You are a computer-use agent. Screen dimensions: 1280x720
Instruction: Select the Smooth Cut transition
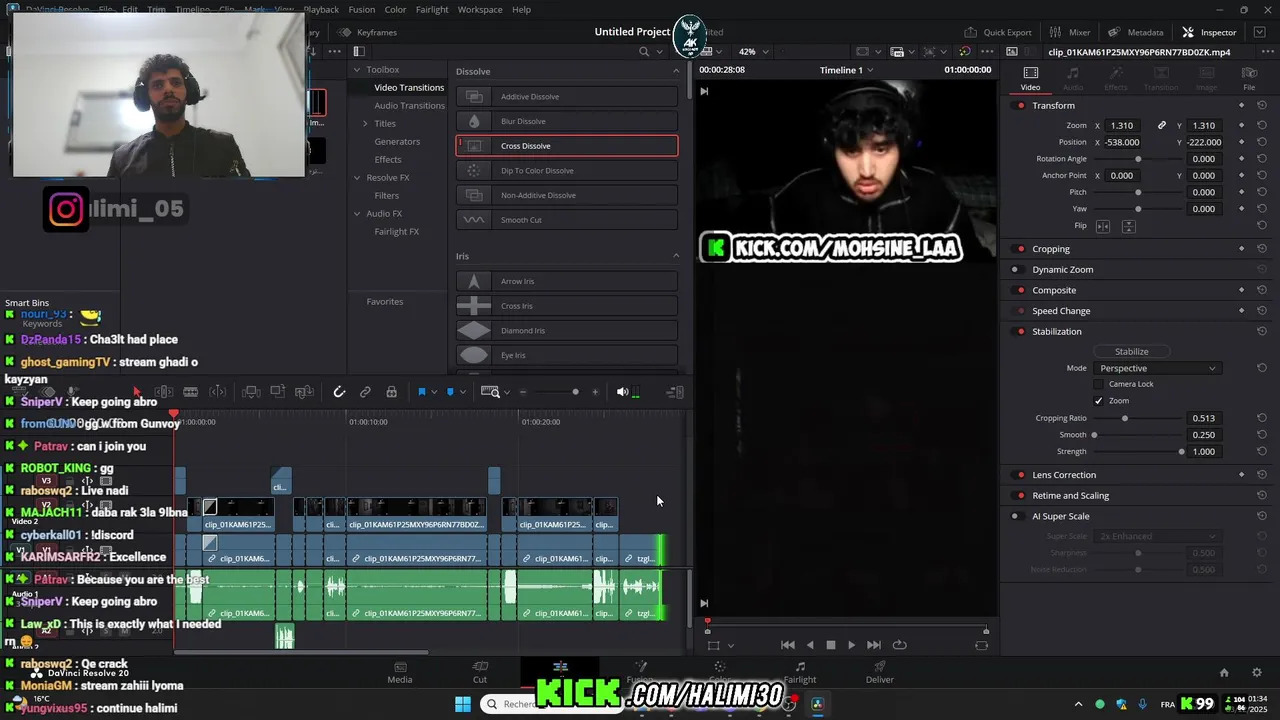(567, 220)
